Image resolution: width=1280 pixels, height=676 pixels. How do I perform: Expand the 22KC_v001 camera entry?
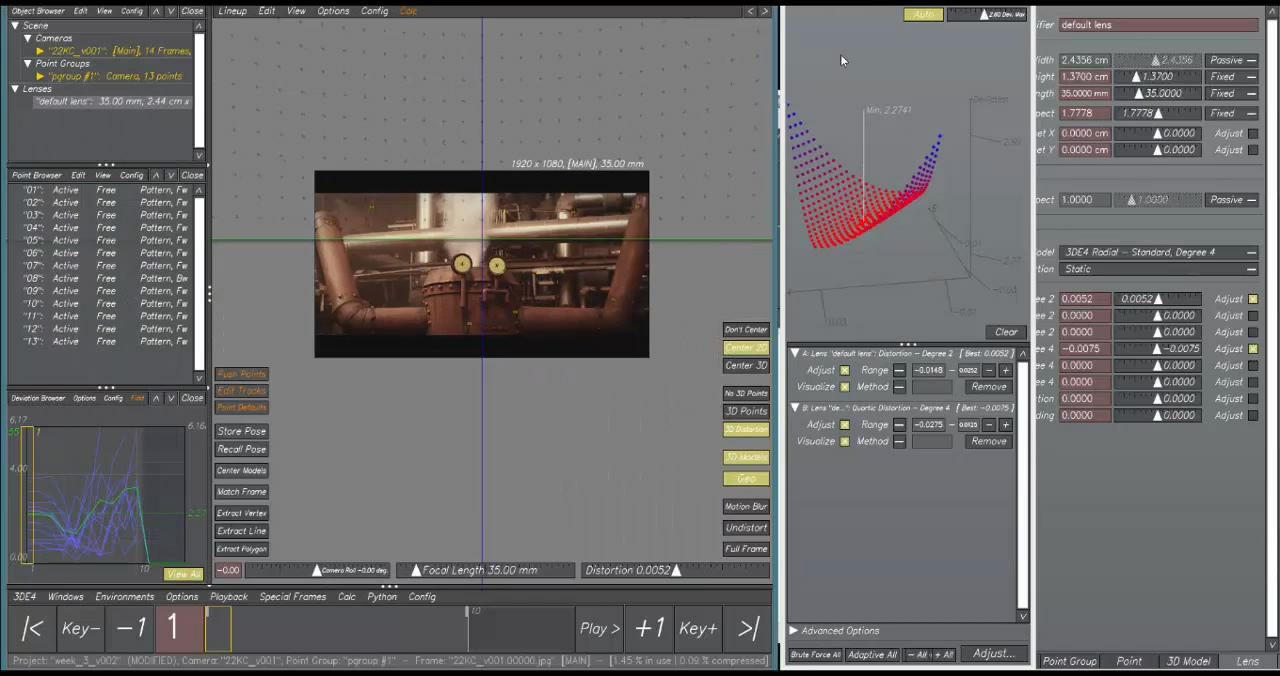pos(40,51)
